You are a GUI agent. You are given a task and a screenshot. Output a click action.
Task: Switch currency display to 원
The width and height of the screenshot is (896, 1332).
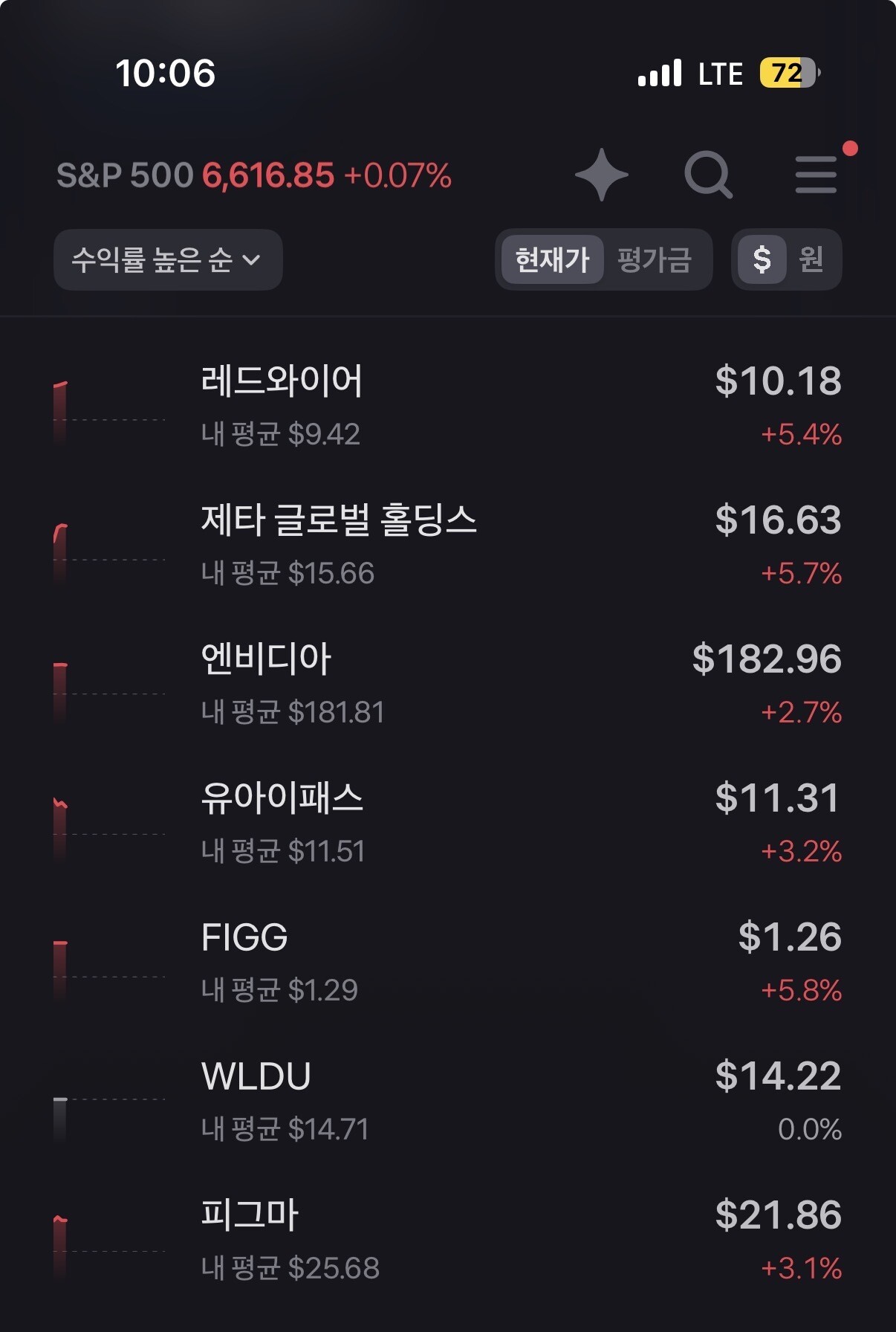click(811, 259)
